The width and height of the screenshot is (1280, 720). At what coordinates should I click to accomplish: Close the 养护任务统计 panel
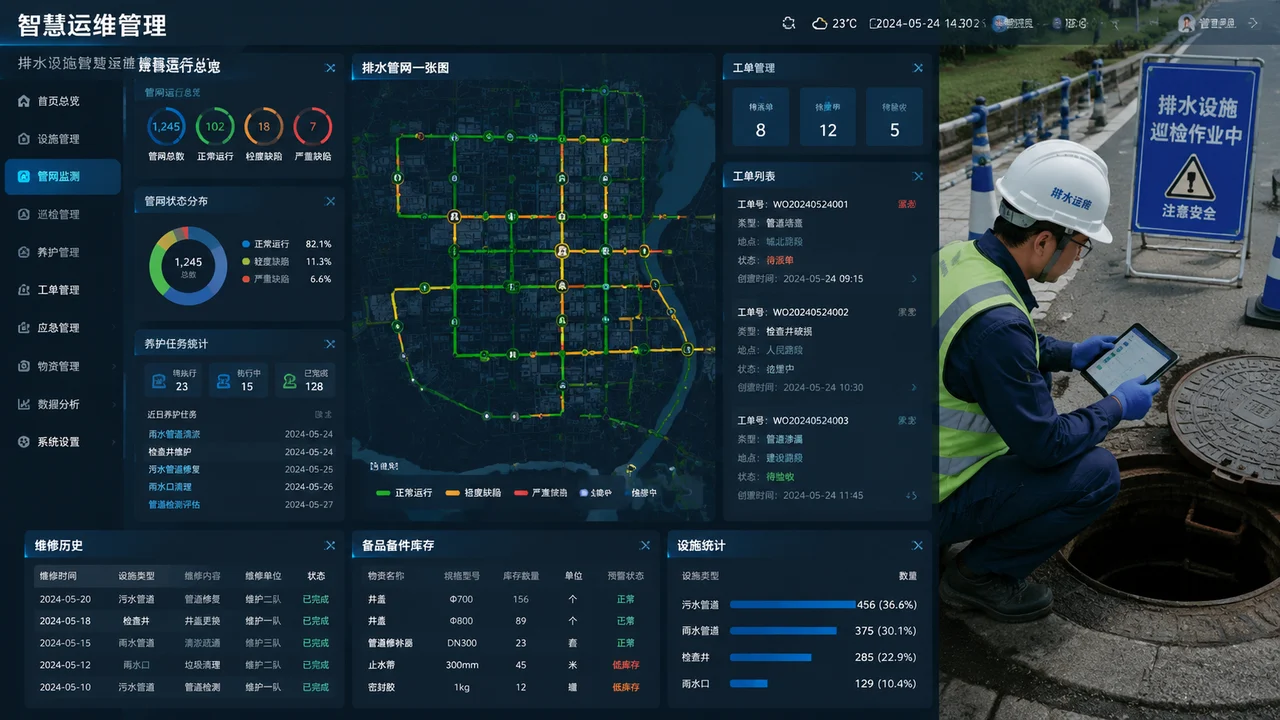point(330,344)
